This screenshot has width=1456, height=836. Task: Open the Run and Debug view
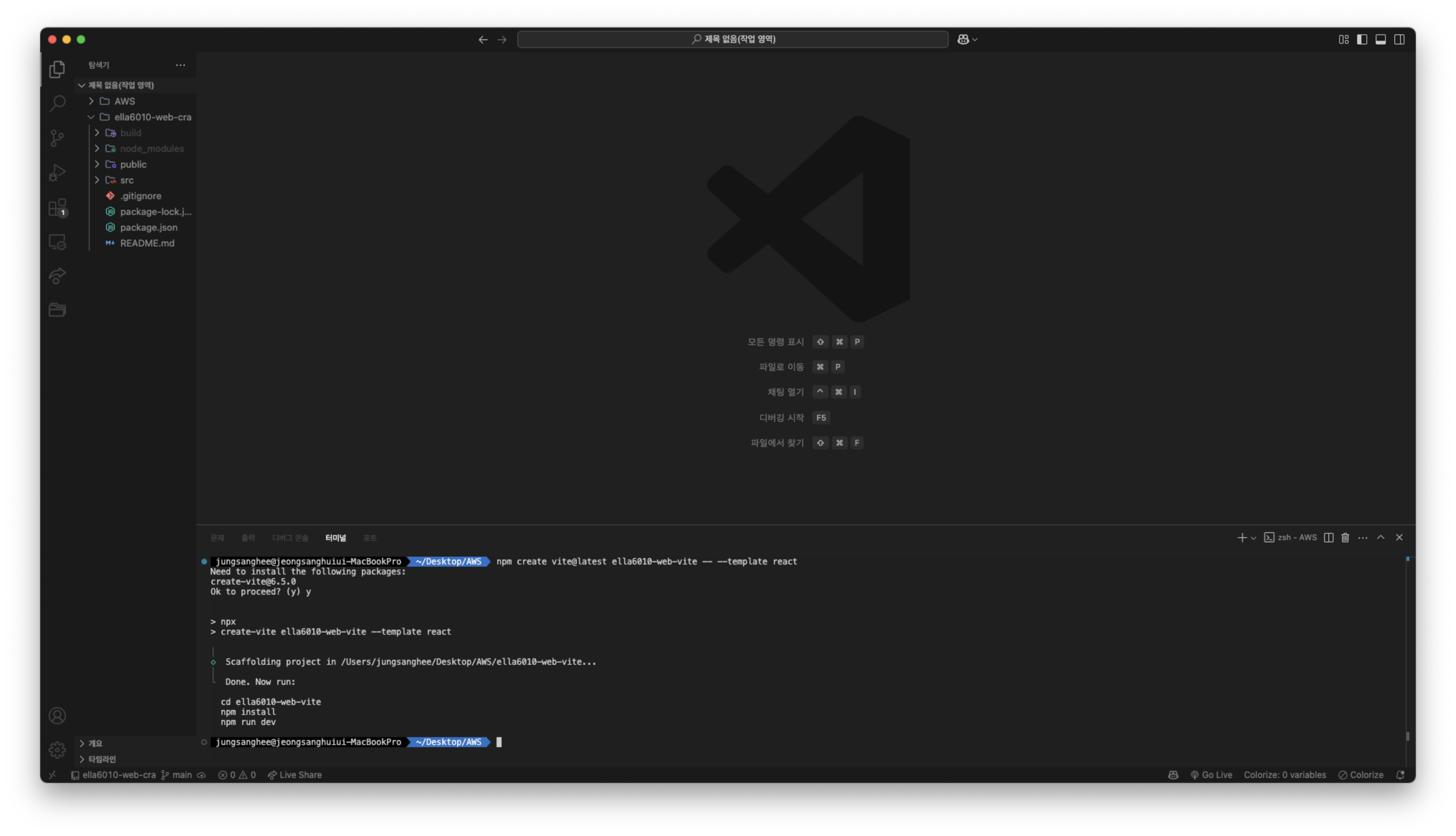pyautogui.click(x=57, y=172)
